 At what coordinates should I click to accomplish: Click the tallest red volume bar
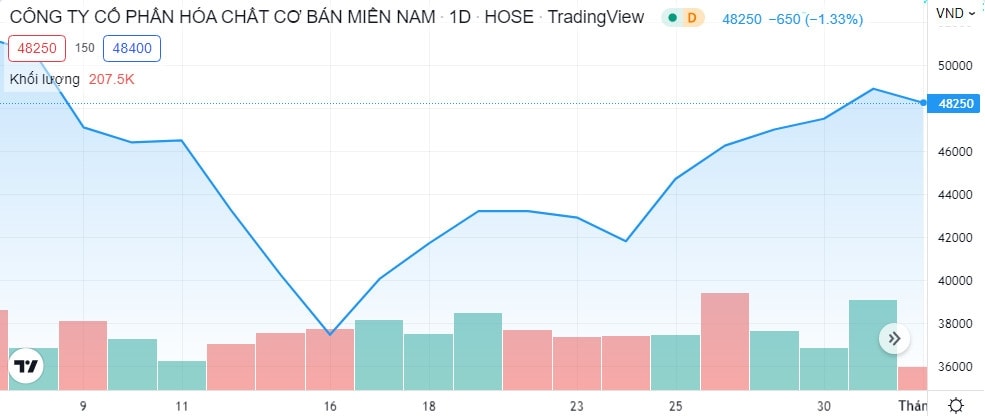[x=725, y=340]
